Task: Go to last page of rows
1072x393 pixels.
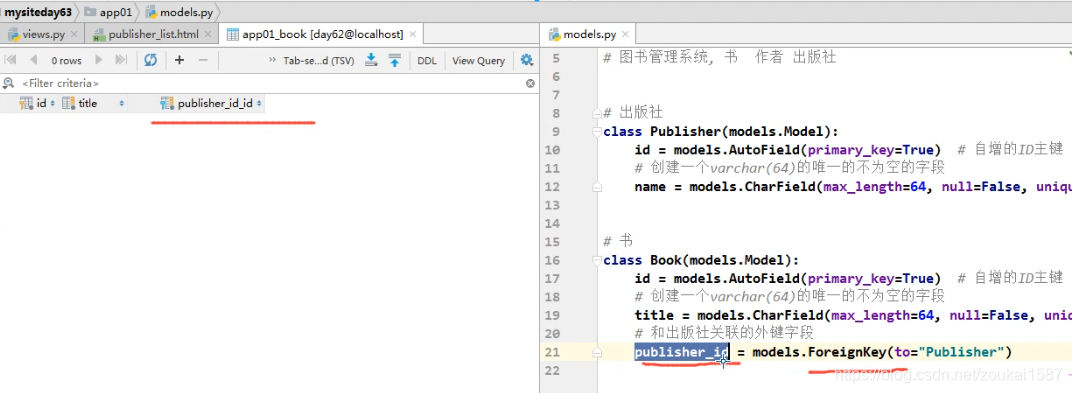Action: (120, 60)
